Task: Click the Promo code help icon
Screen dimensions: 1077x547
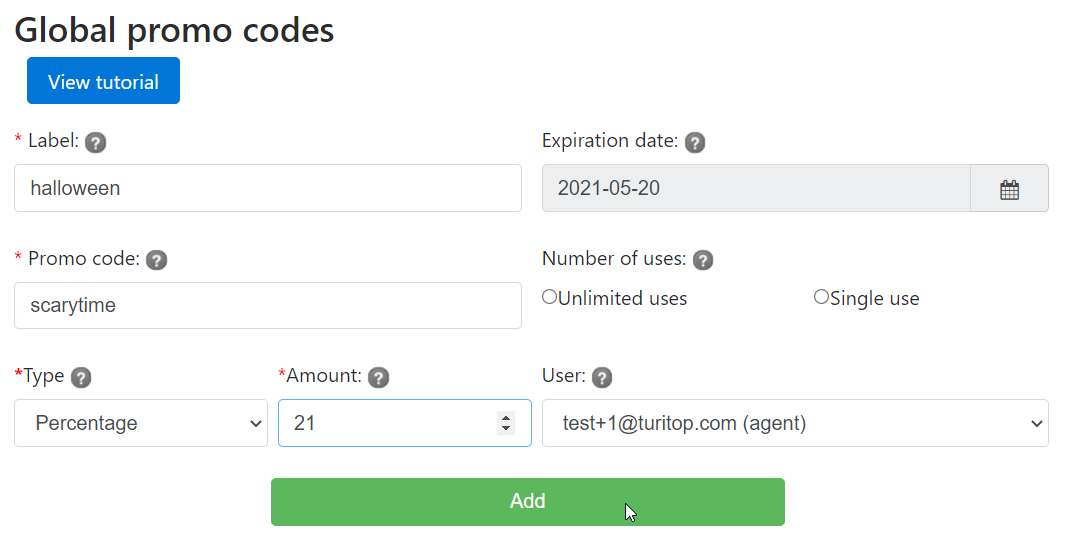Action: pyautogui.click(x=156, y=260)
